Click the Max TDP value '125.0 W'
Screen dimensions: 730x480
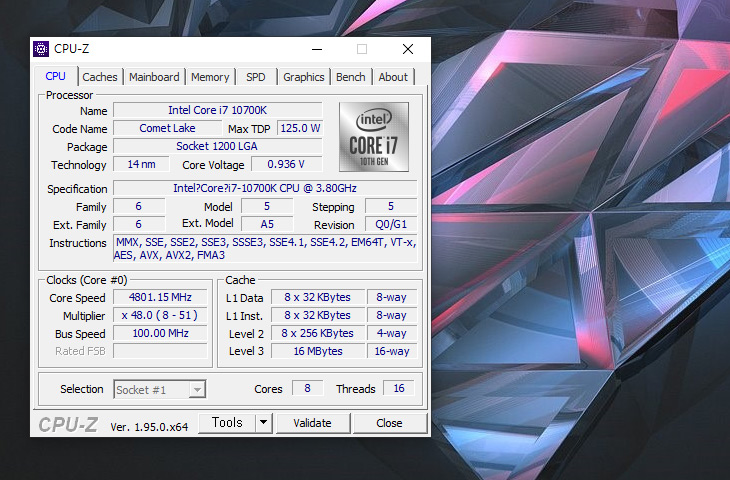(x=300, y=128)
